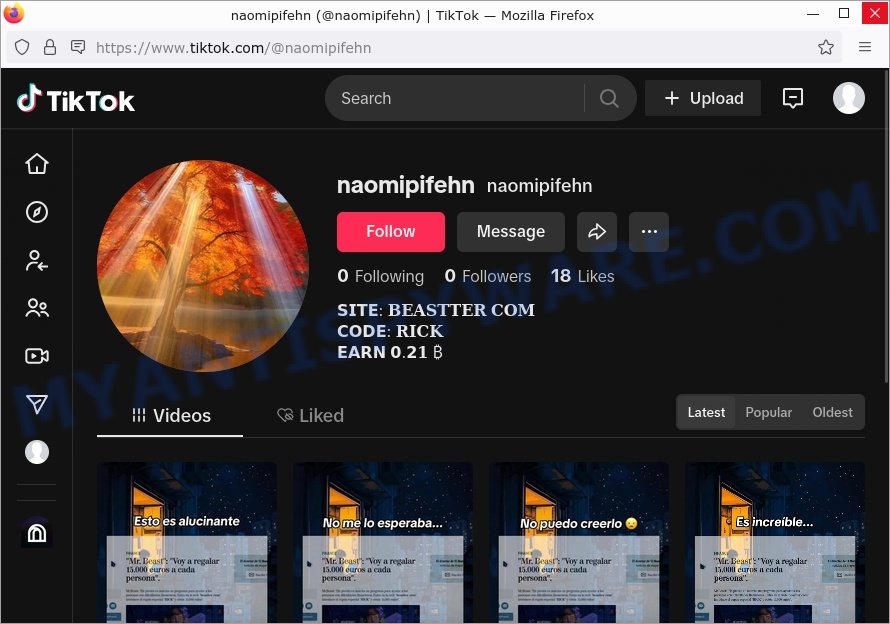This screenshot has width=890, height=624.
Task: Open the Following sidebar icon
Action: 37,261
